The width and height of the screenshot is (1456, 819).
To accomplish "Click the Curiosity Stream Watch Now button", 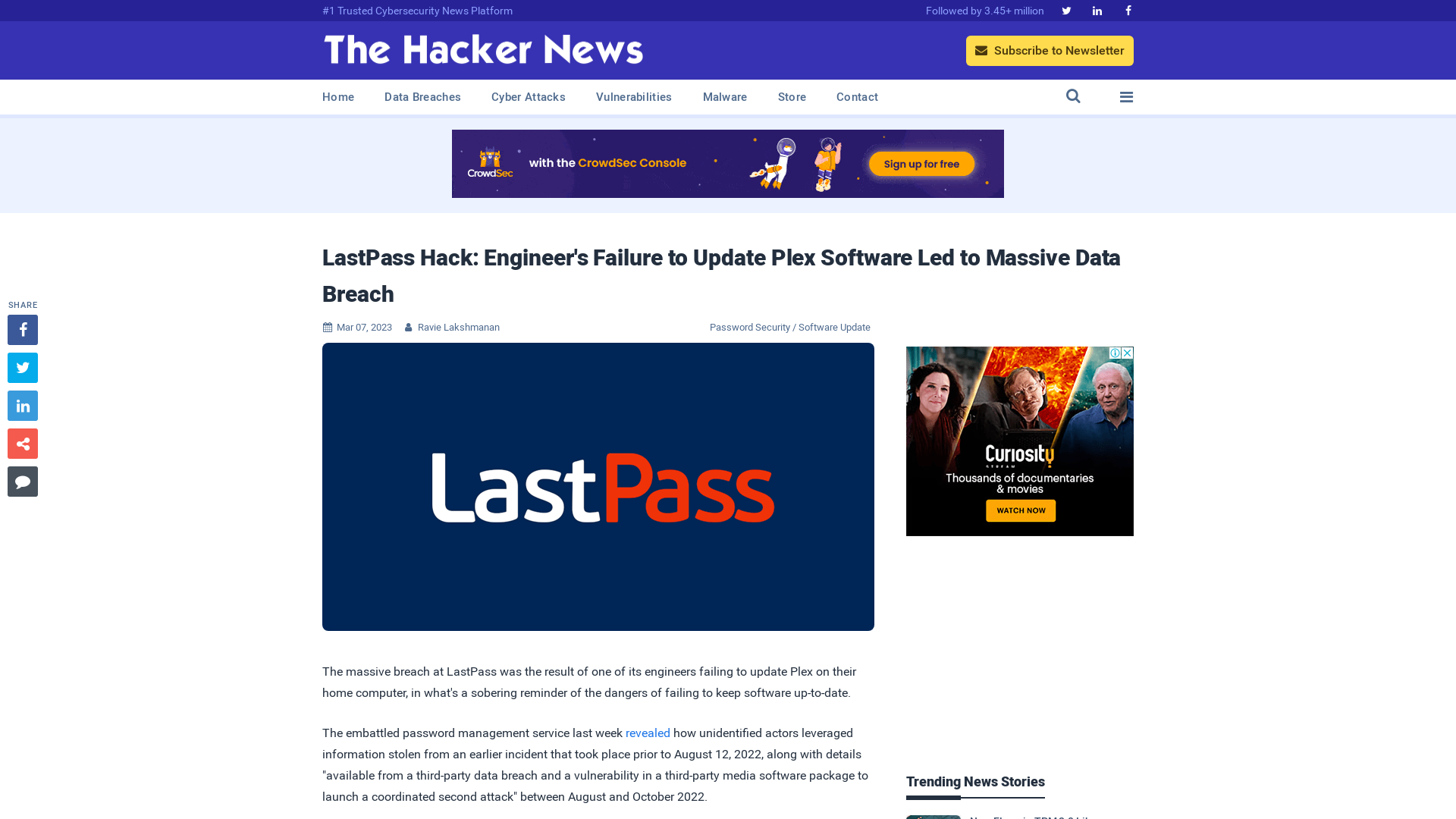I will coord(1020,510).
